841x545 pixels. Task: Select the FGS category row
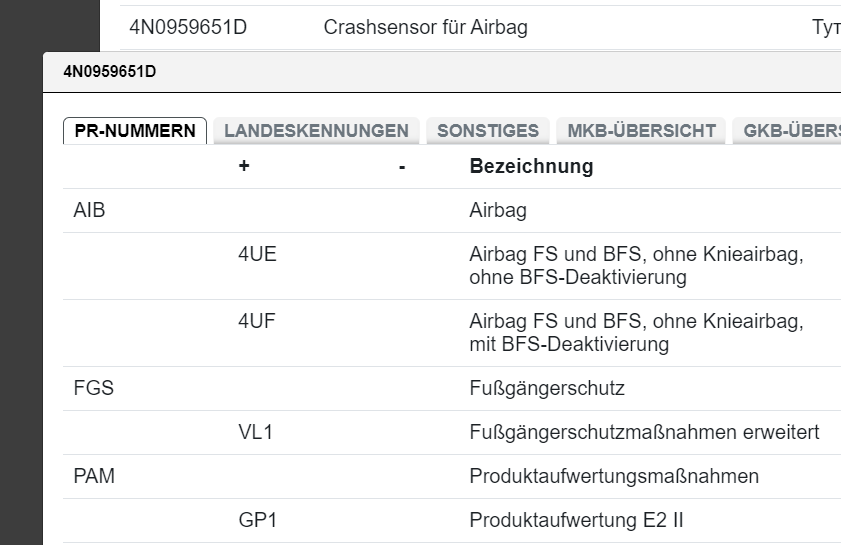click(x=94, y=388)
